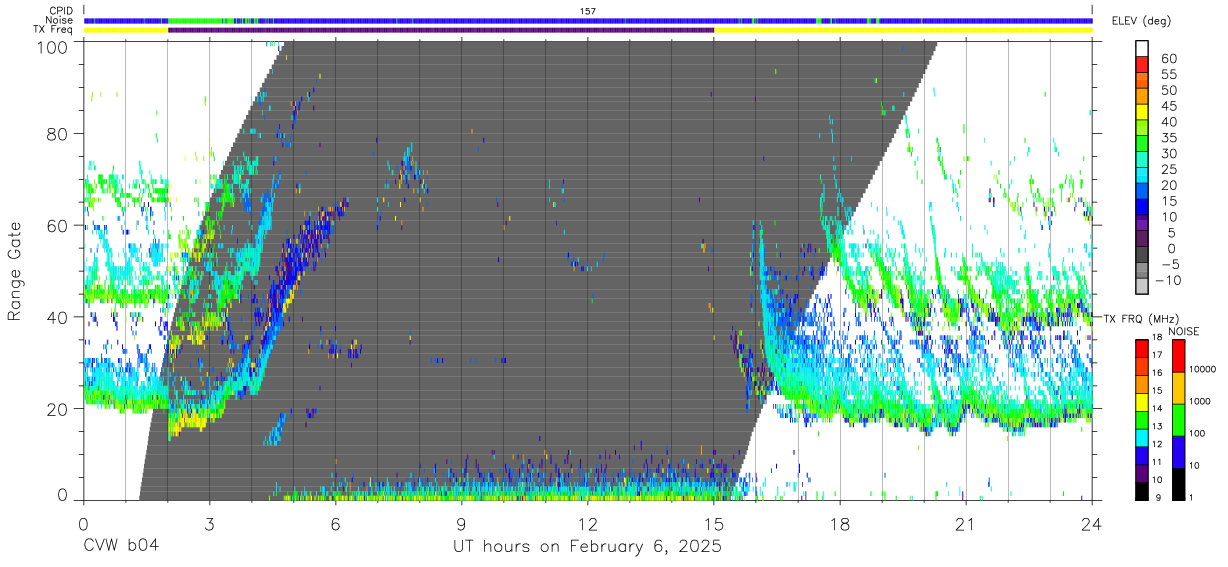Viewport: 1228px width, 567px height.
Task: Pick the orange elevation swatch between 45 and 50
Action: (1142, 98)
